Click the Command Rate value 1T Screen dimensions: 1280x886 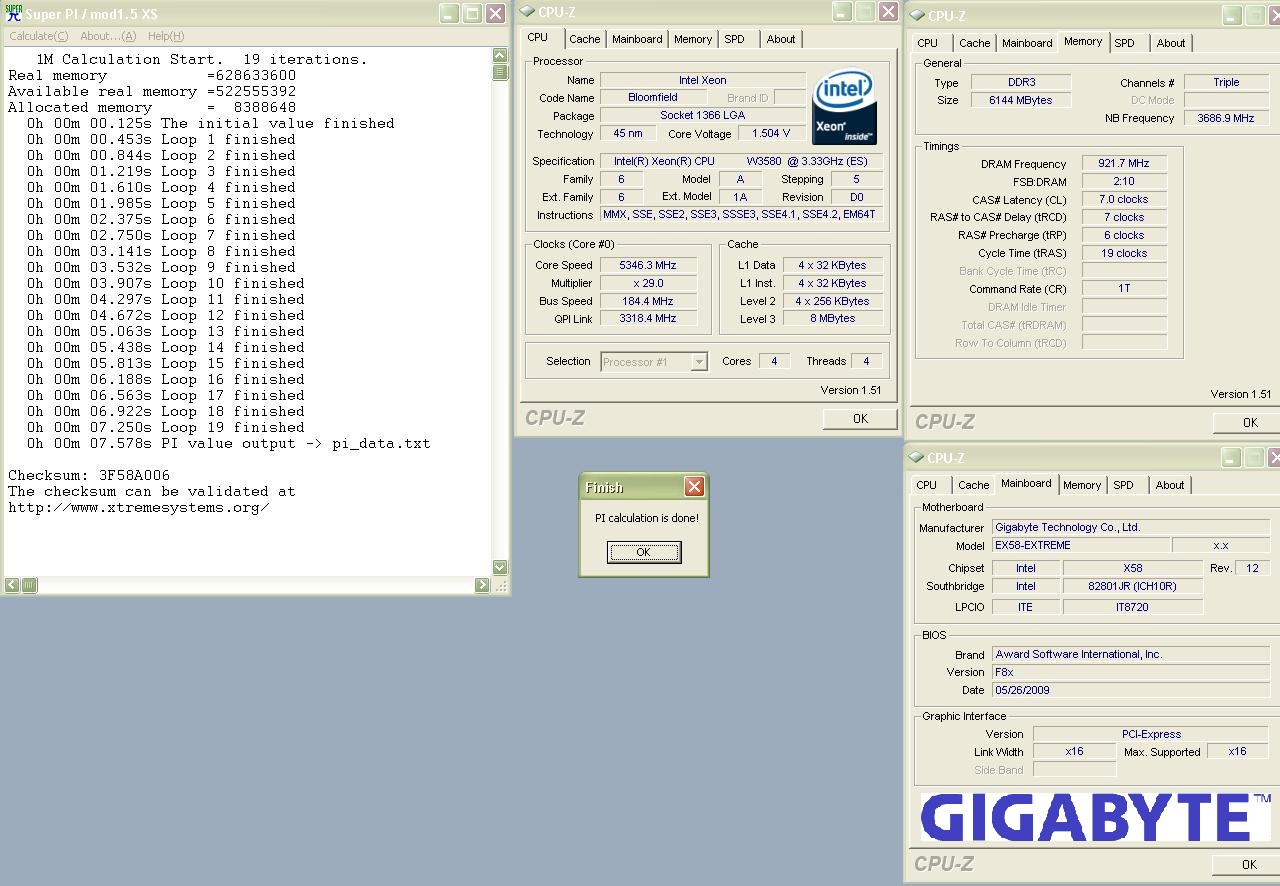point(1124,288)
